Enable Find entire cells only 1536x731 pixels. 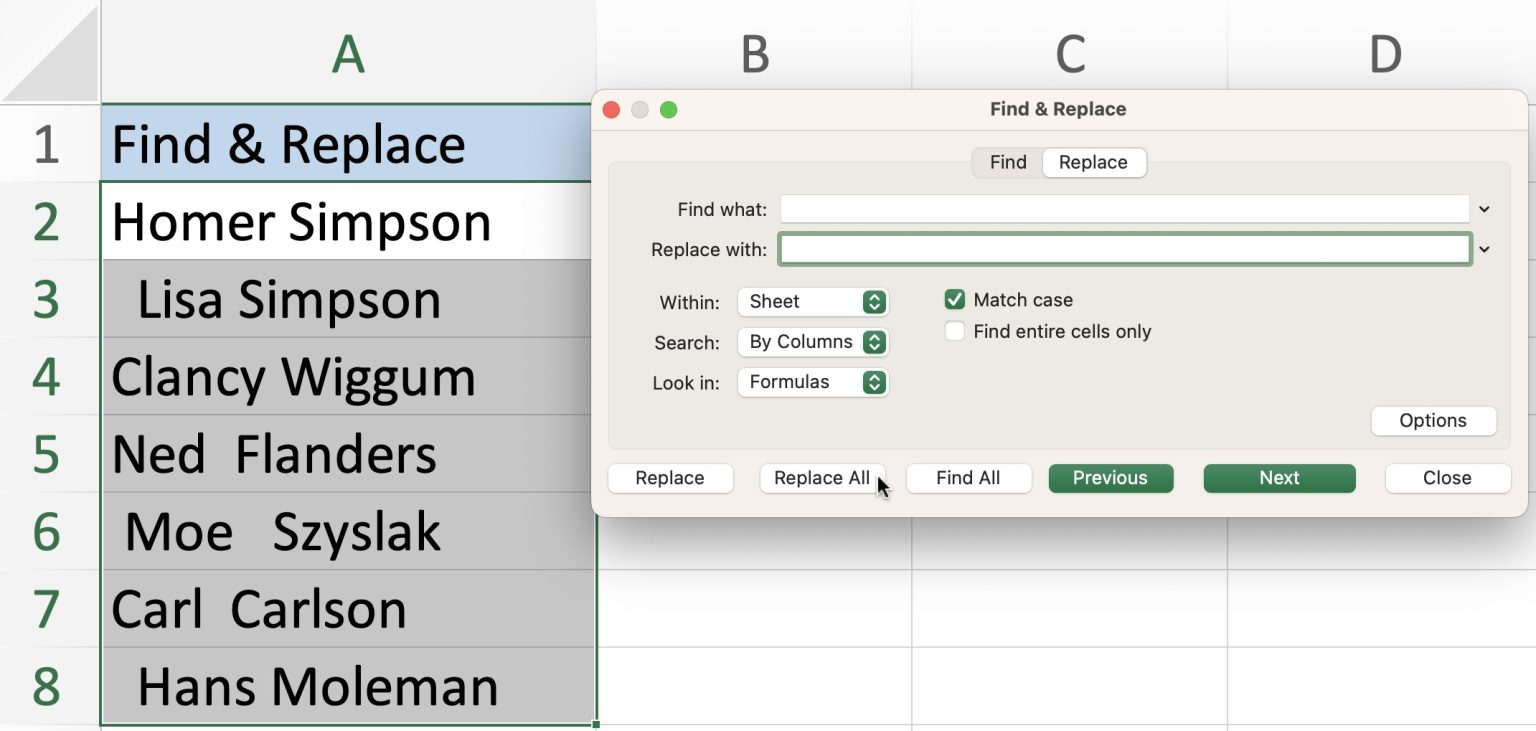[x=955, y=331]
